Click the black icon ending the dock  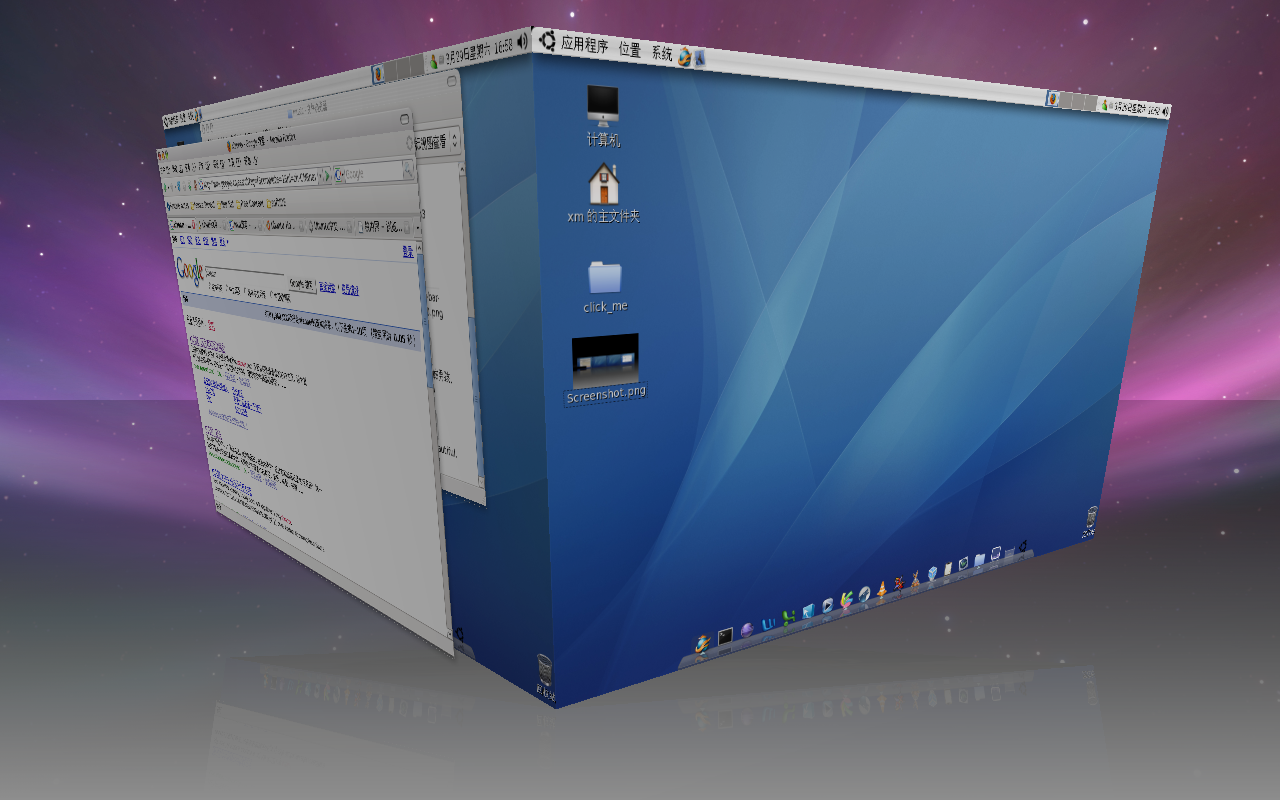(1023, 546)
